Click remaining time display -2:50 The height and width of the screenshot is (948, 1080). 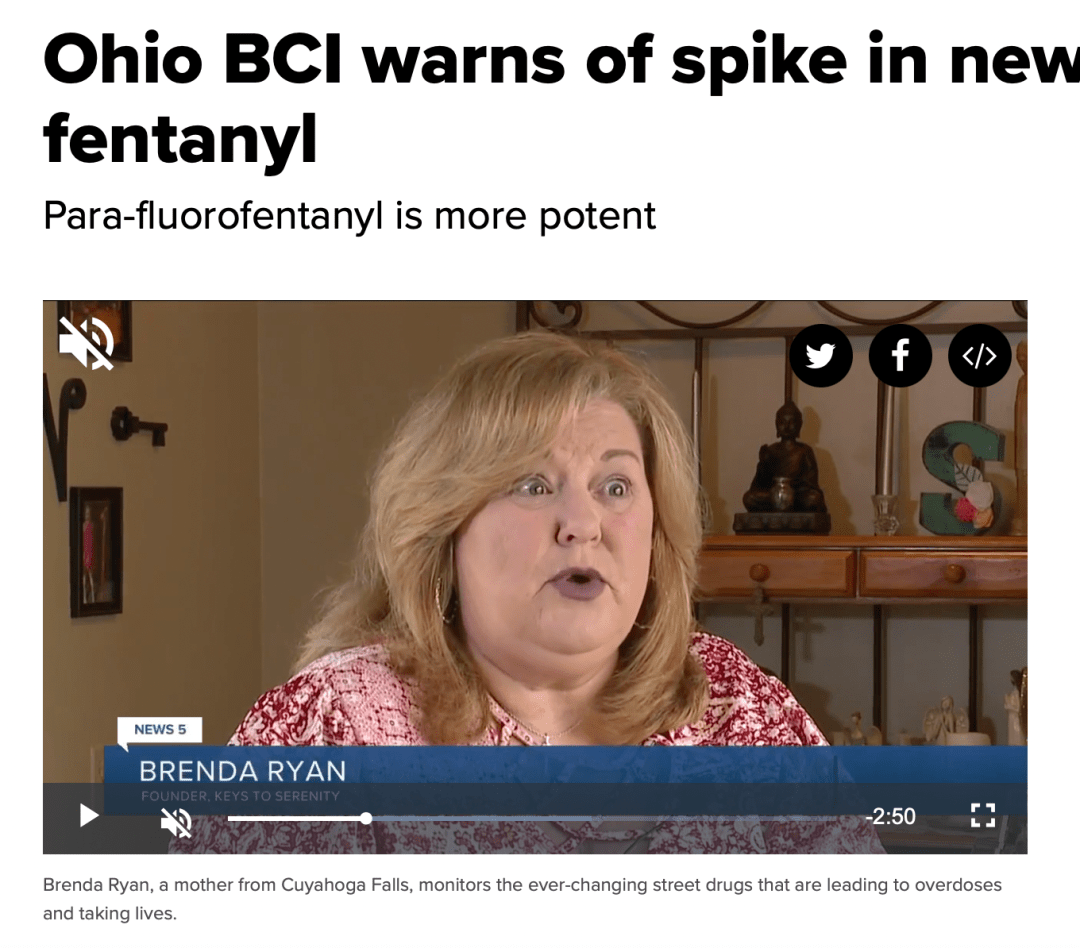click(x=891, y=816)
